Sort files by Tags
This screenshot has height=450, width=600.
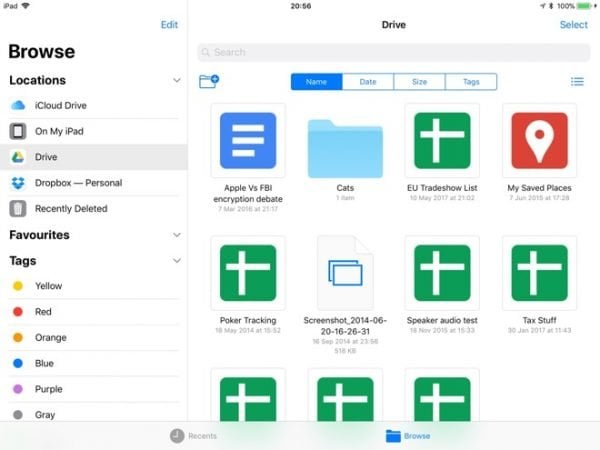pos(471,82)
